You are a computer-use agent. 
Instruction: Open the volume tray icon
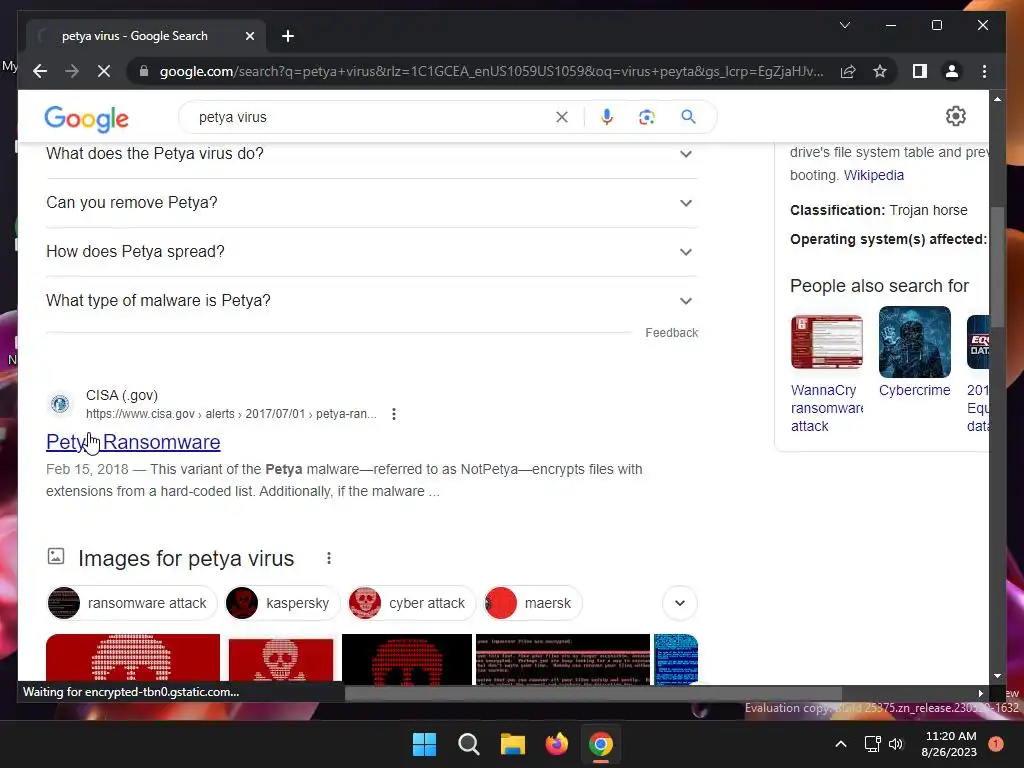(x=895, y=744)
